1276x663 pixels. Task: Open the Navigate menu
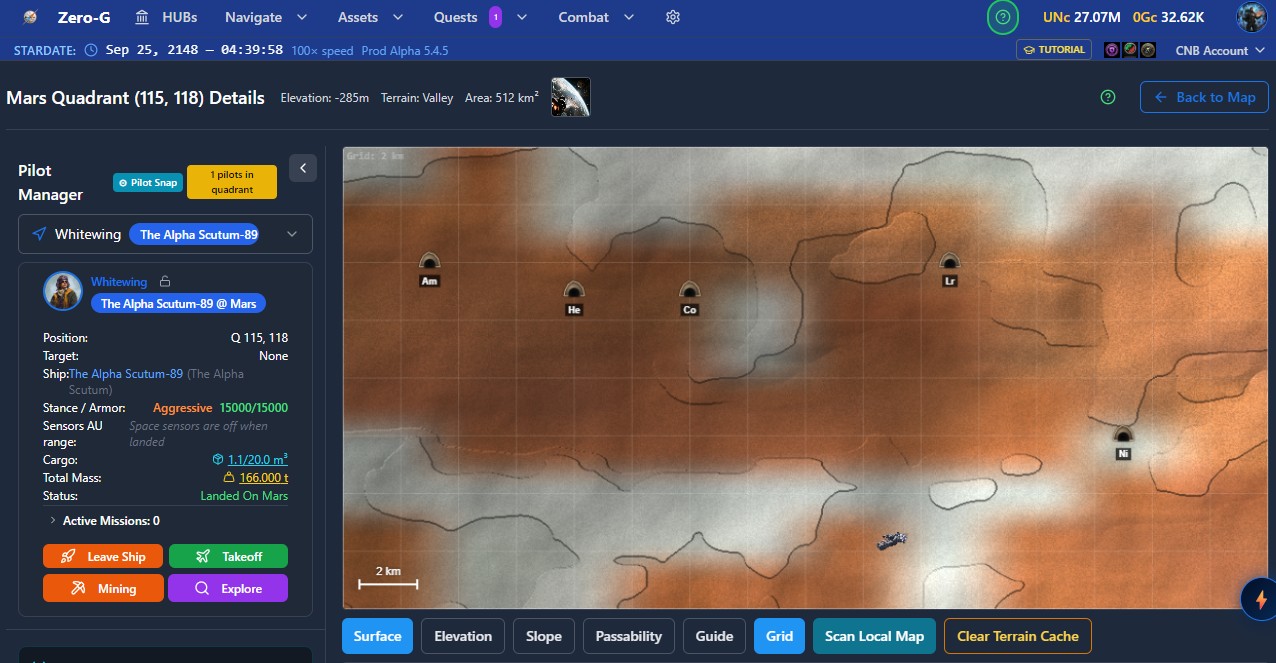(265, 17)
